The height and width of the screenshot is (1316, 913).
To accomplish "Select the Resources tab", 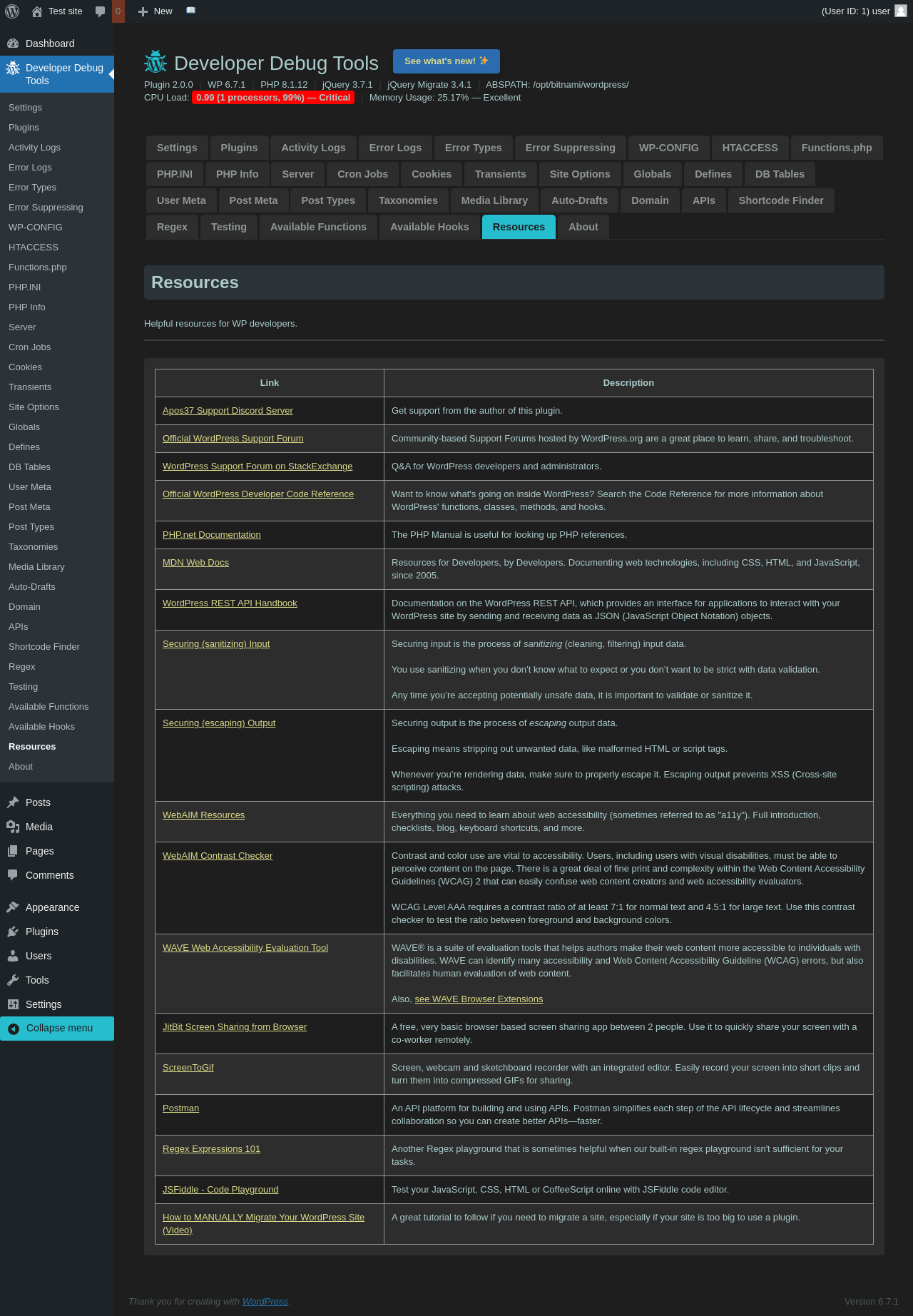I will pos(519,227).
